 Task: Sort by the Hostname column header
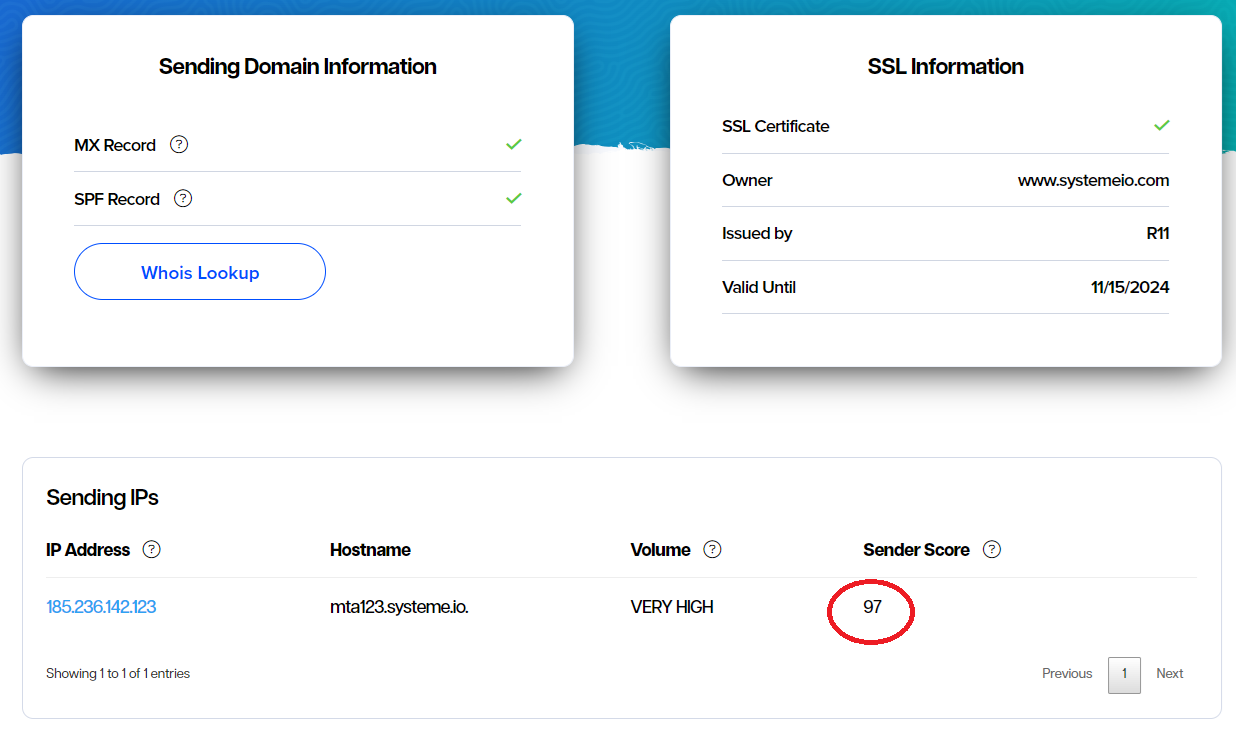[370, 550]
